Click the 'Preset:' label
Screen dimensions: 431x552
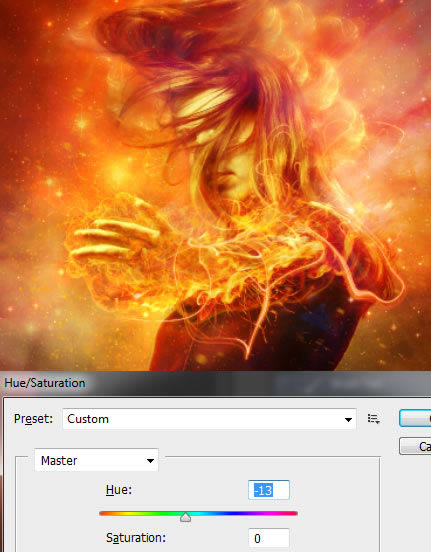33,419
